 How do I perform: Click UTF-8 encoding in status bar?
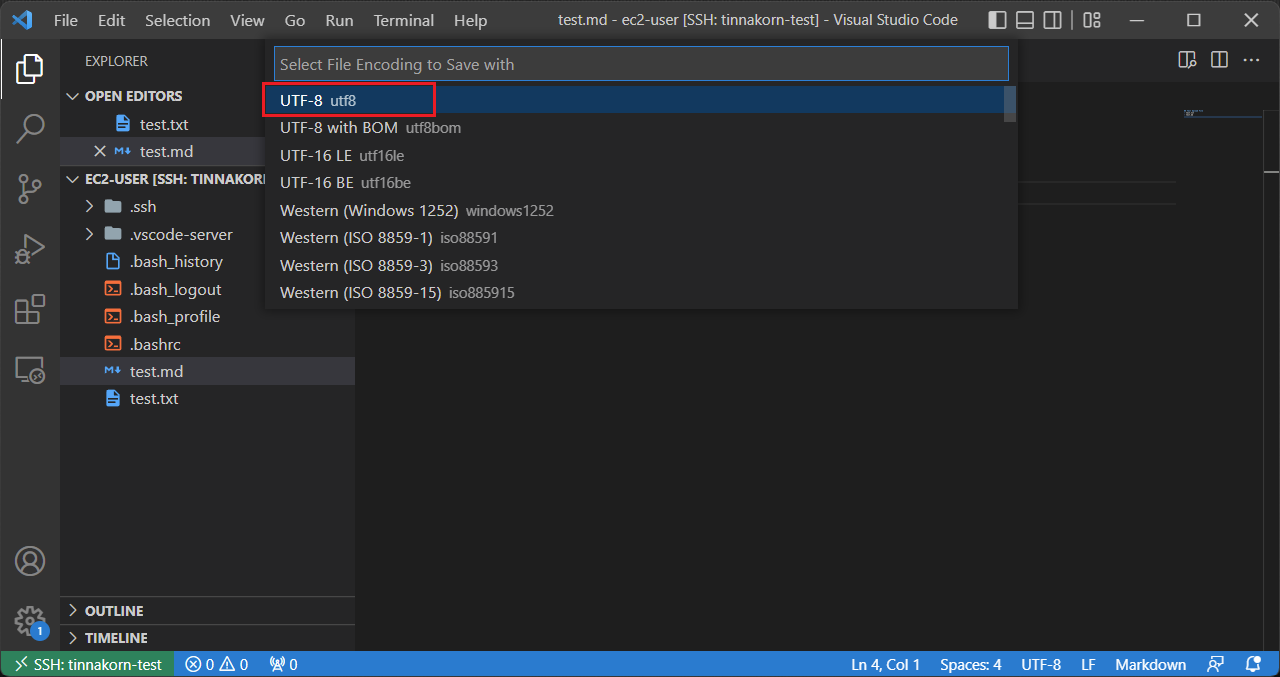point(1041,664)
